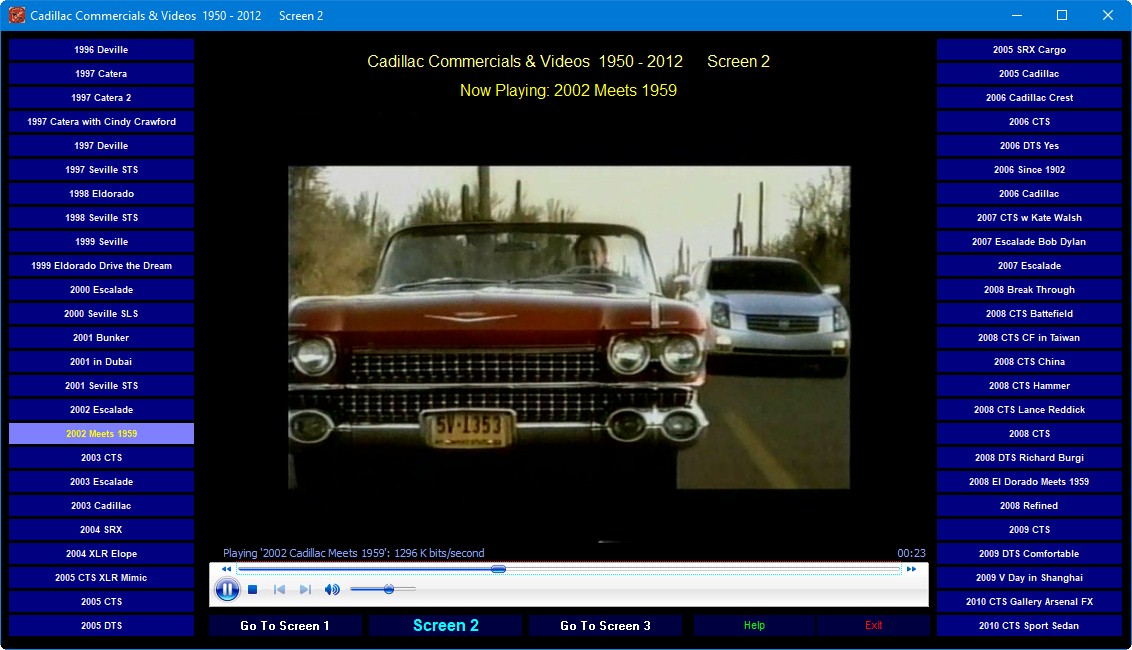1132x650 pixels.
Task: Play the 2007 Escalade Bob Dylan commercial
Action: coord(1029,241)
